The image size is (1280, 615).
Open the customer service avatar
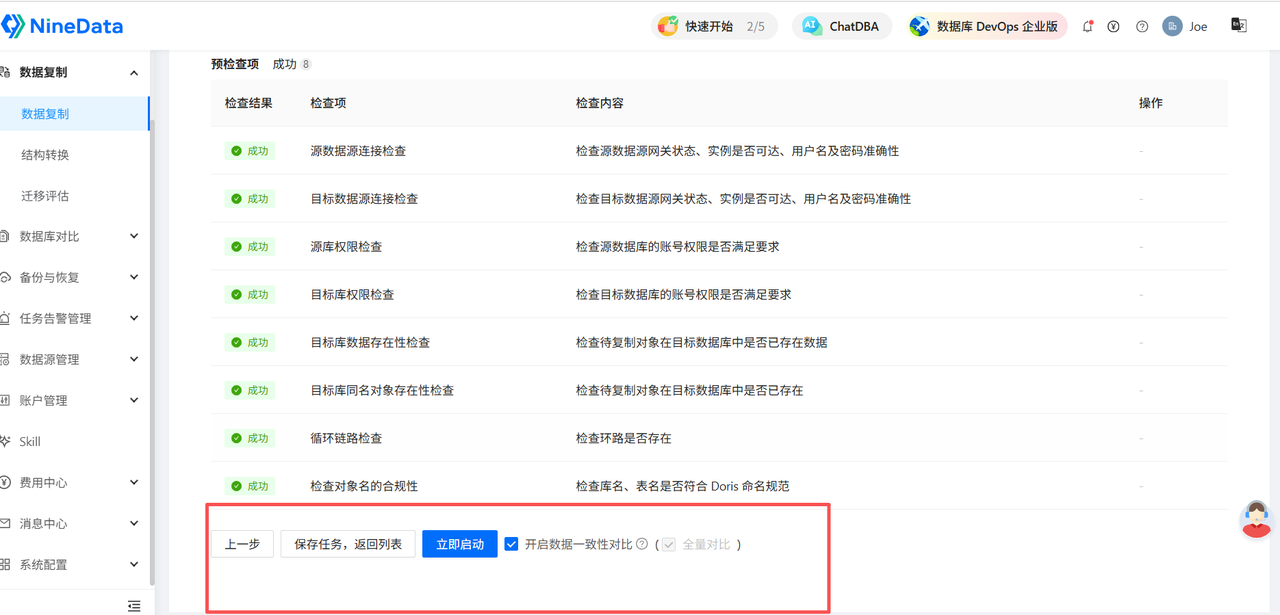pyautogui.click(x=1256, y=519)
